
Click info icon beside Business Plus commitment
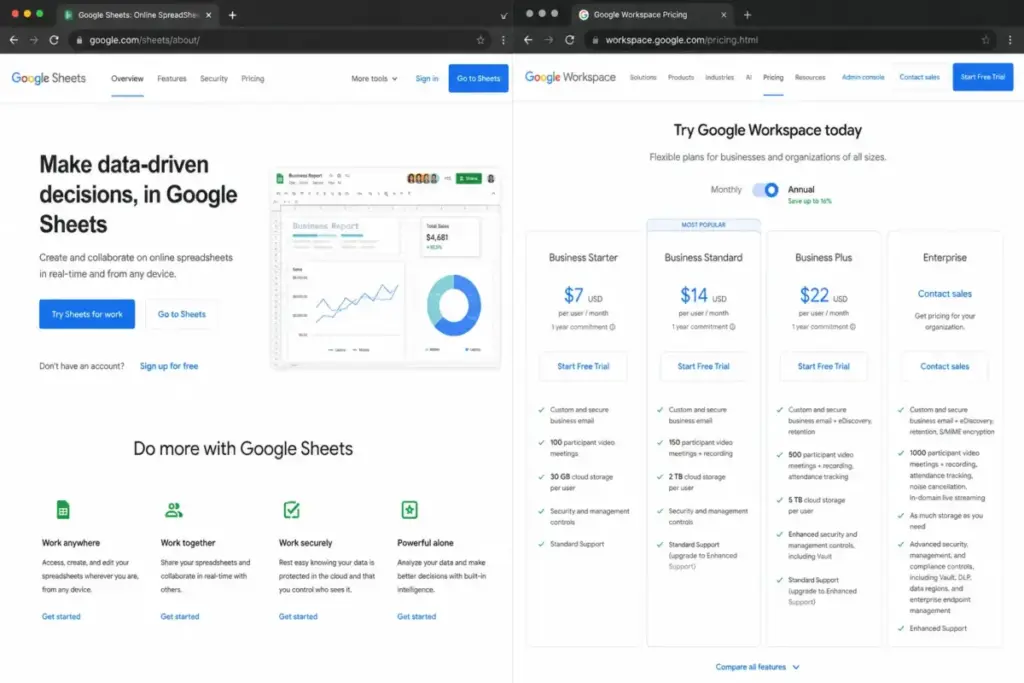[x=852, y=327]
